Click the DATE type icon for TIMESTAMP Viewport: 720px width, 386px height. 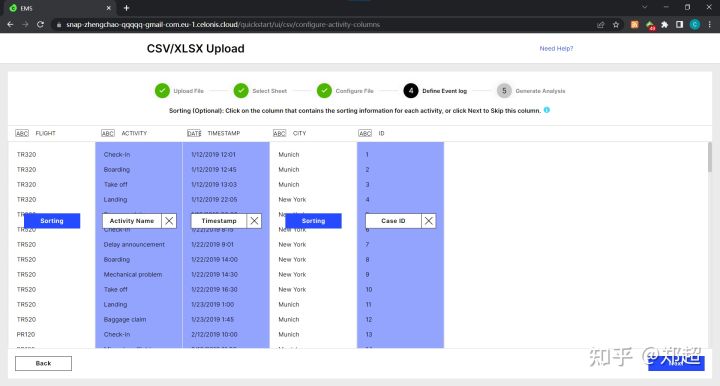pyautogui.click(x=194, y=133)
